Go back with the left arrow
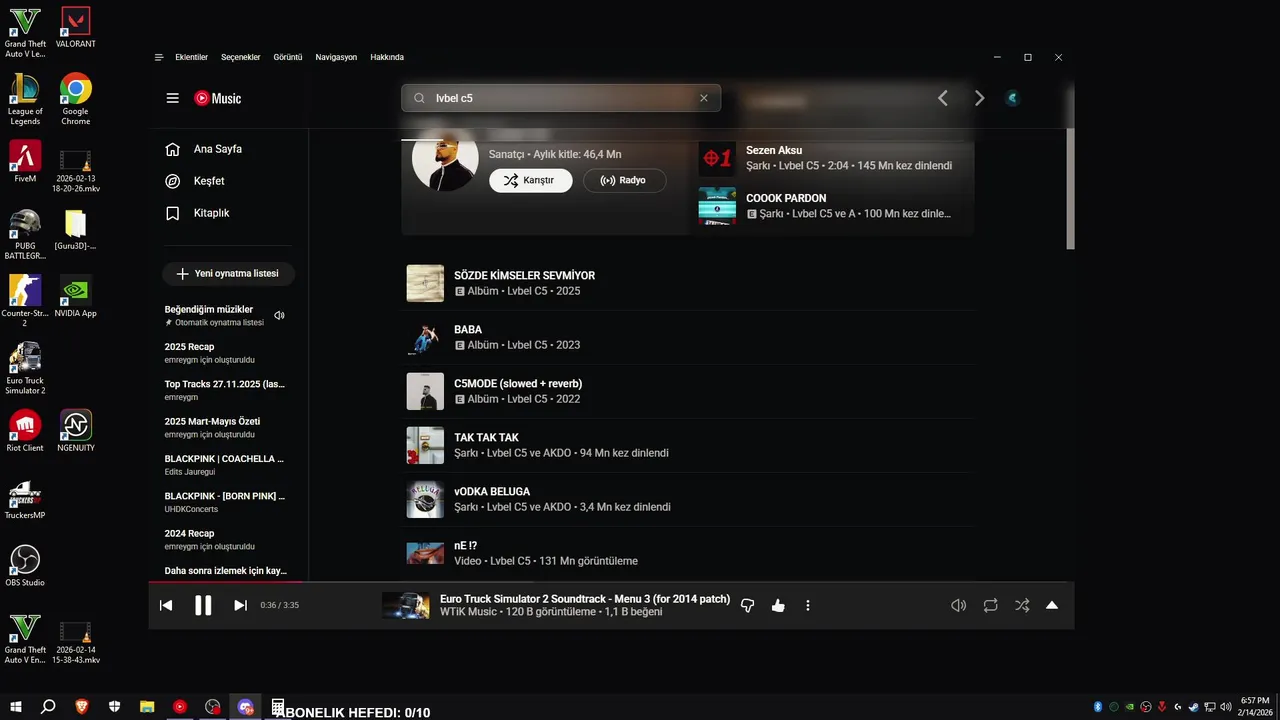This screenshot has height=720, width=1280. click(942, 98)
